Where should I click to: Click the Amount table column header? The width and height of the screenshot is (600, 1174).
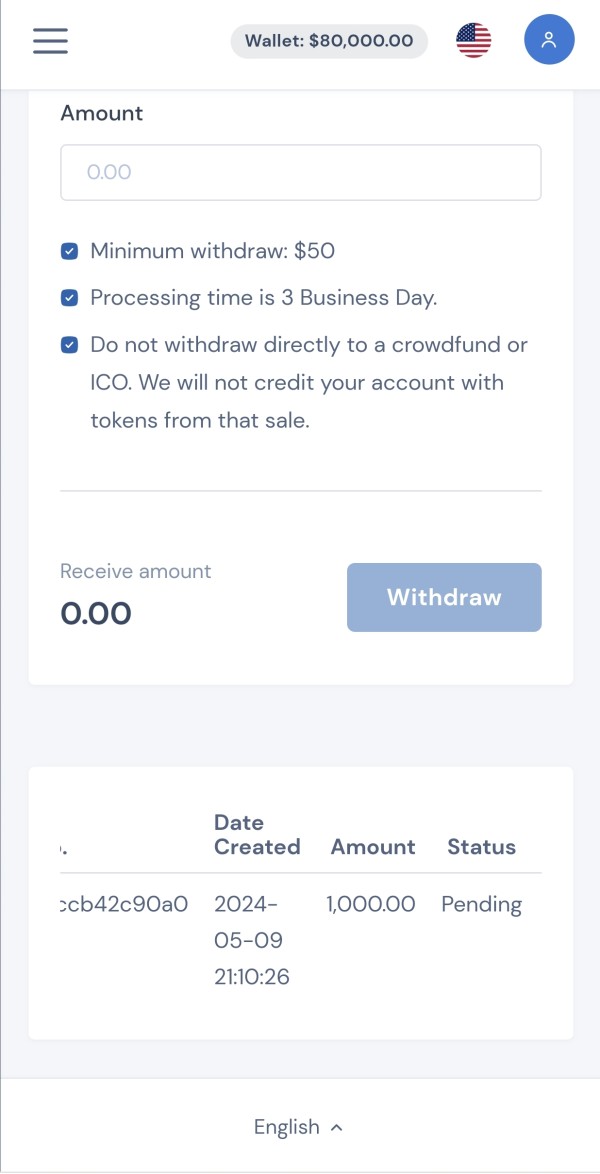click(x=373, y=847)
